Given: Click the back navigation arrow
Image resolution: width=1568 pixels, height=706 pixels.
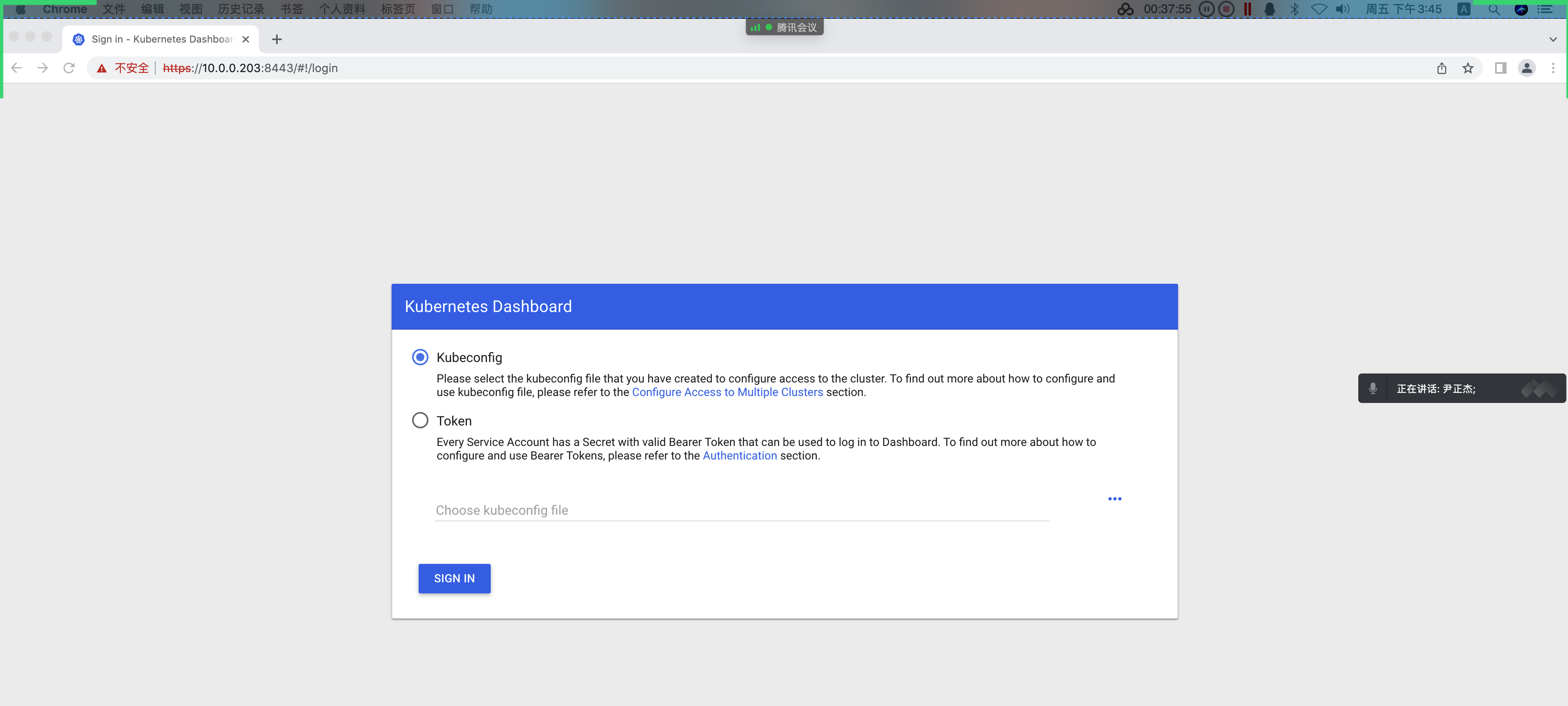Looking at the screenshot, I should 16,68.
